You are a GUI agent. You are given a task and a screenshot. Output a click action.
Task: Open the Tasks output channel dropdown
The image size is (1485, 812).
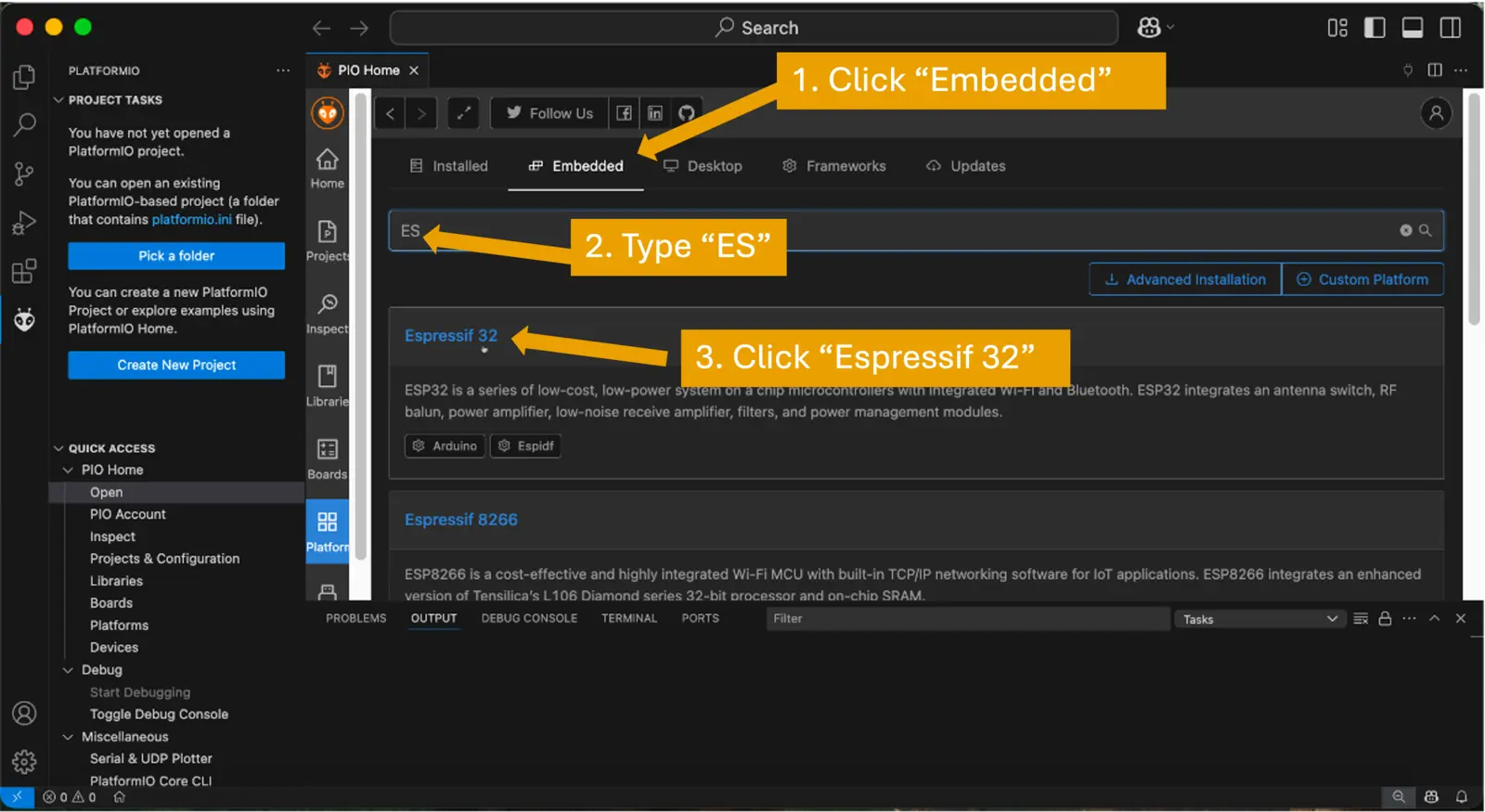tap(1259, 619)
